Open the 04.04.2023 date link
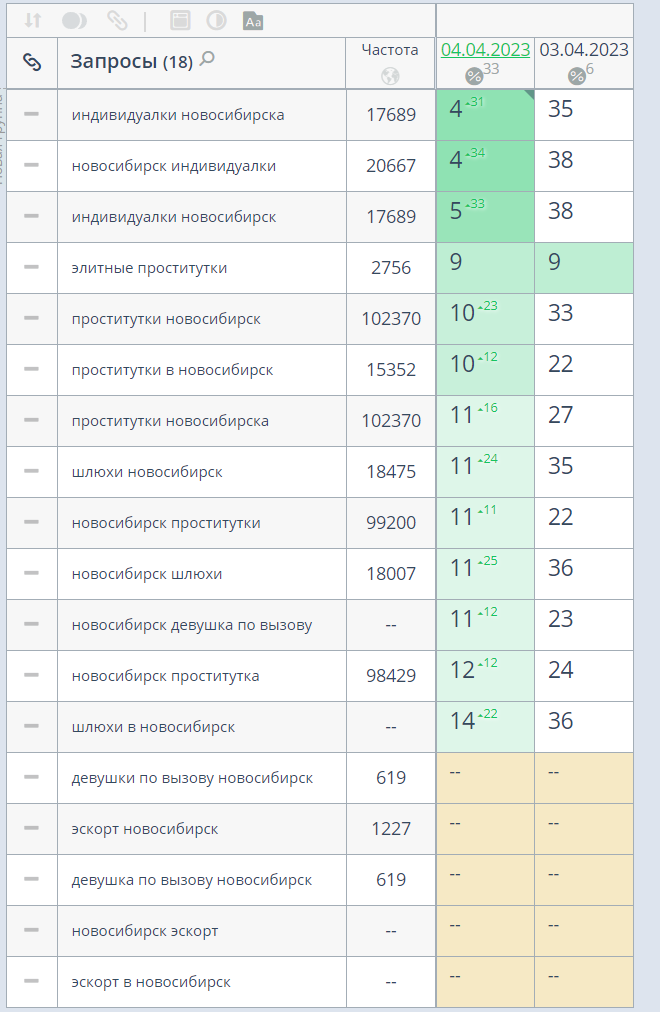Image resolution: width=660 pixels, height=1012 pixels. (x=485, y=50)
